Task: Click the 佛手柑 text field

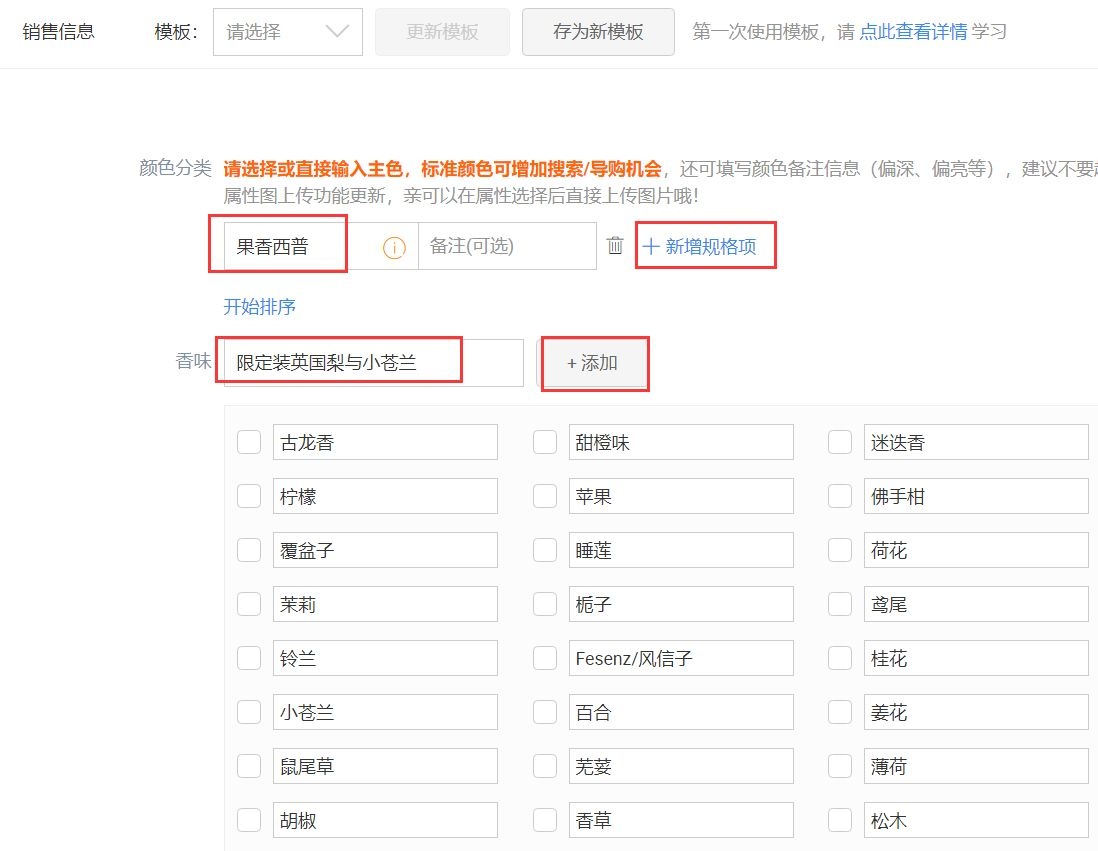Action: tap(976, 496)
